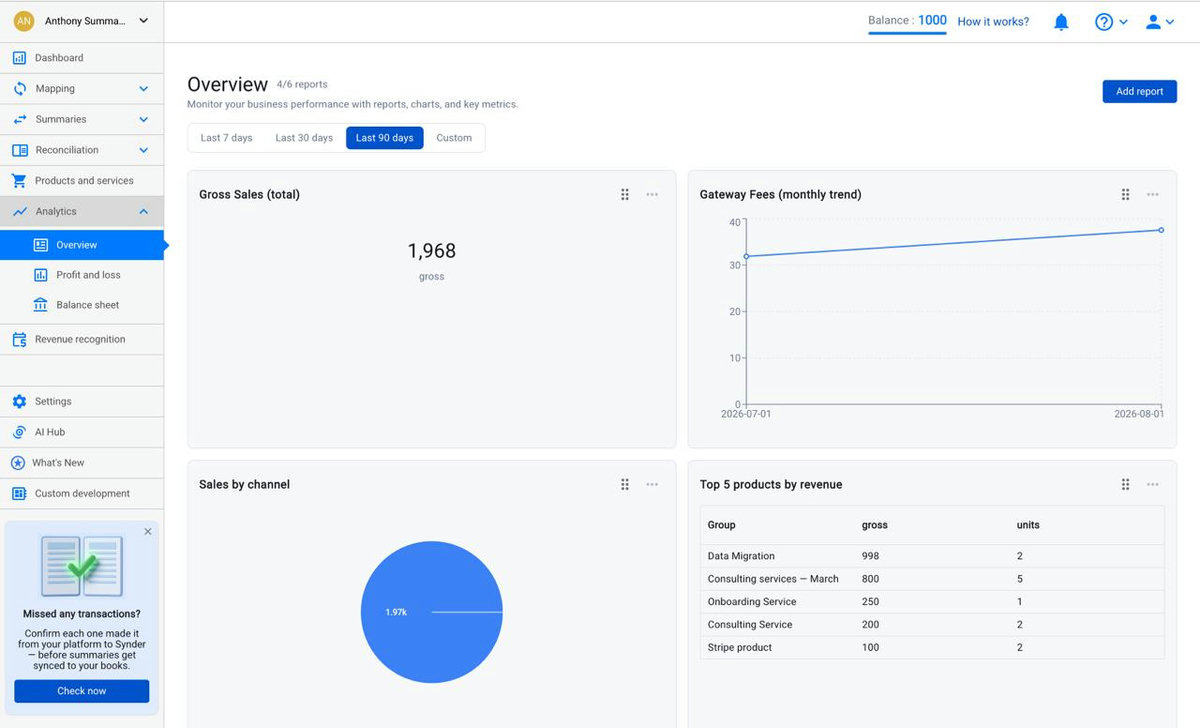Click the Balance sheet bank icon
Screen dimensions: 1200x728
pos(41,305)
